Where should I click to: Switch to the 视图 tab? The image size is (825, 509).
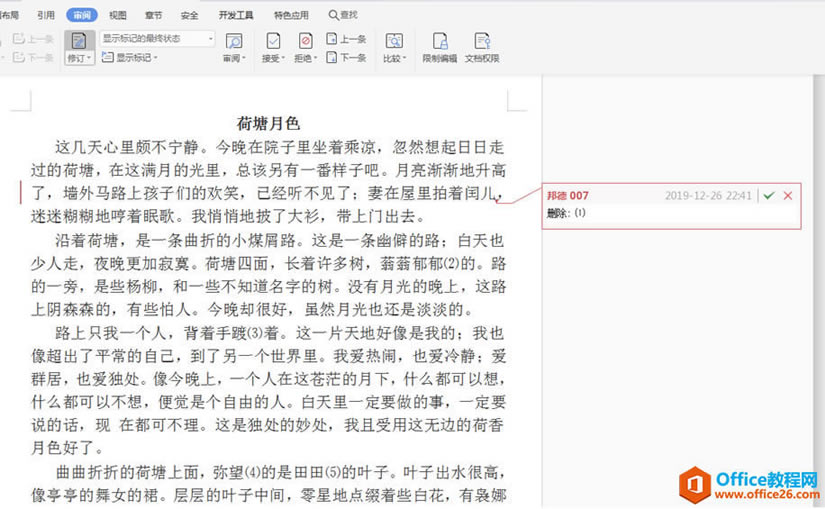[x=117, y=15]
